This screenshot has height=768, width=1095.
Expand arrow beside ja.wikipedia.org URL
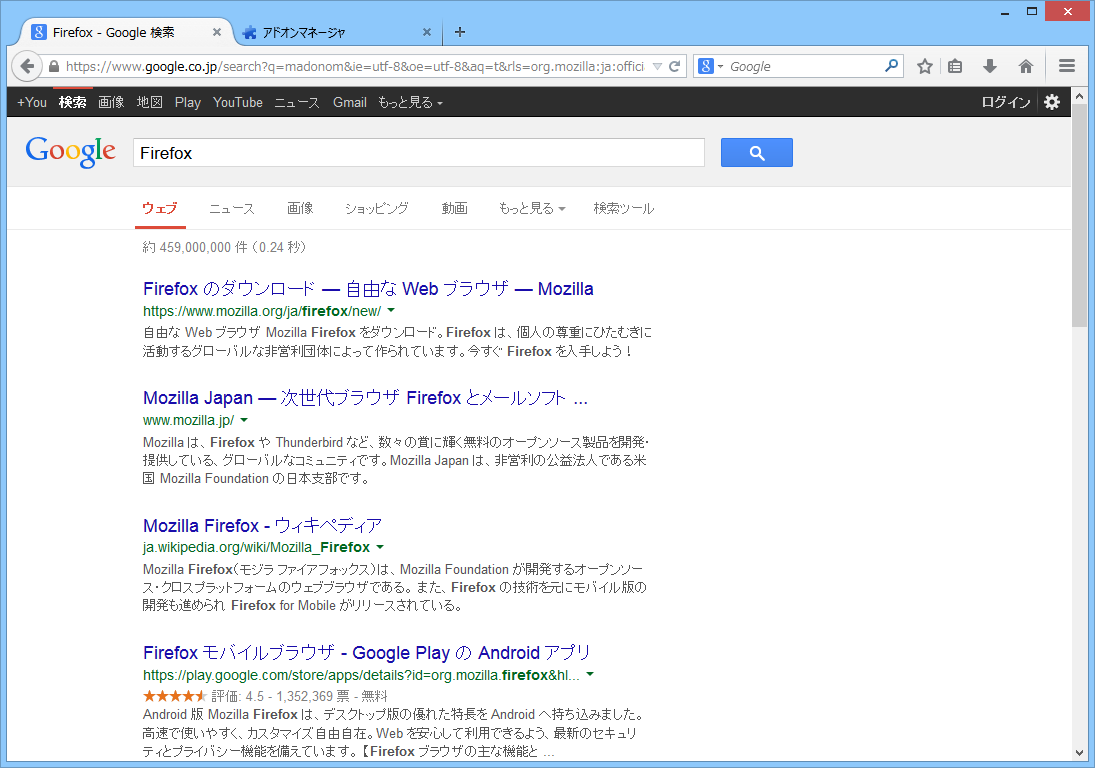tap(380, 547)
